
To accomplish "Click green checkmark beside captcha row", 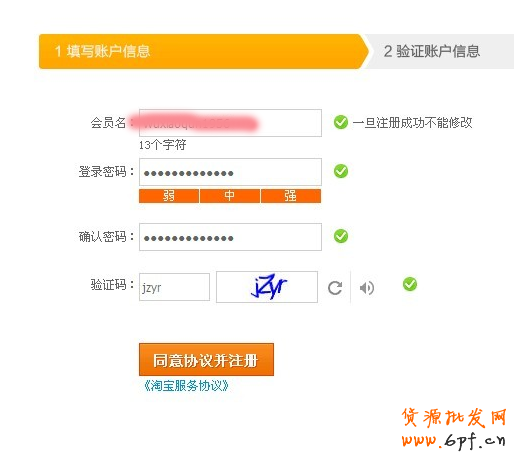I will tap(410, 284).
